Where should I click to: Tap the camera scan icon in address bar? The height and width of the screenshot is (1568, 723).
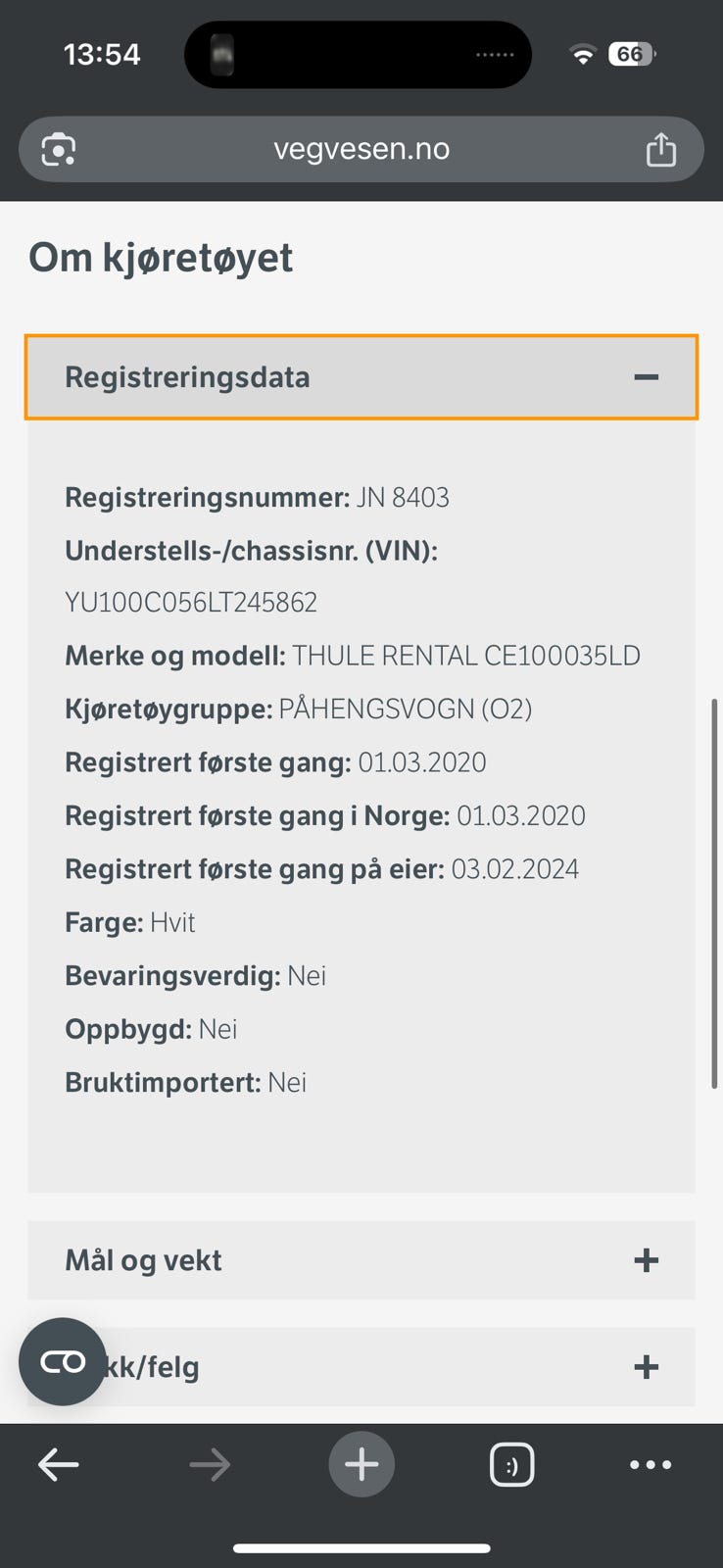point(59,150)
